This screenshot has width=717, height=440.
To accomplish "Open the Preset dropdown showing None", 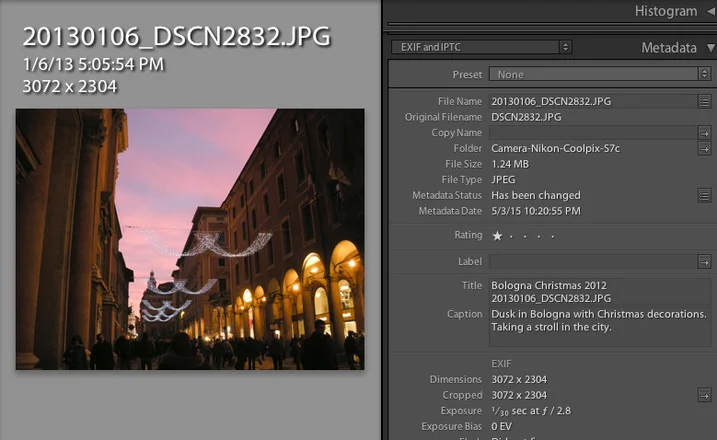I will (x=599, y=74).
